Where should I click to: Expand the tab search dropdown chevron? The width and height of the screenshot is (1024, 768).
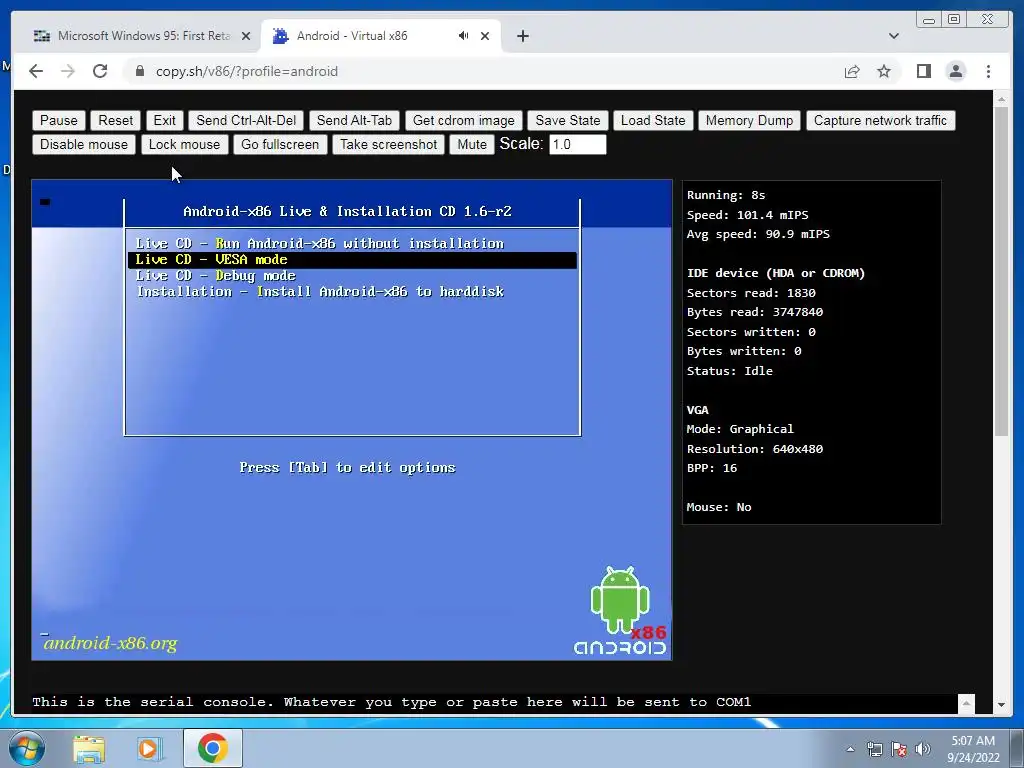coord(893,36)
